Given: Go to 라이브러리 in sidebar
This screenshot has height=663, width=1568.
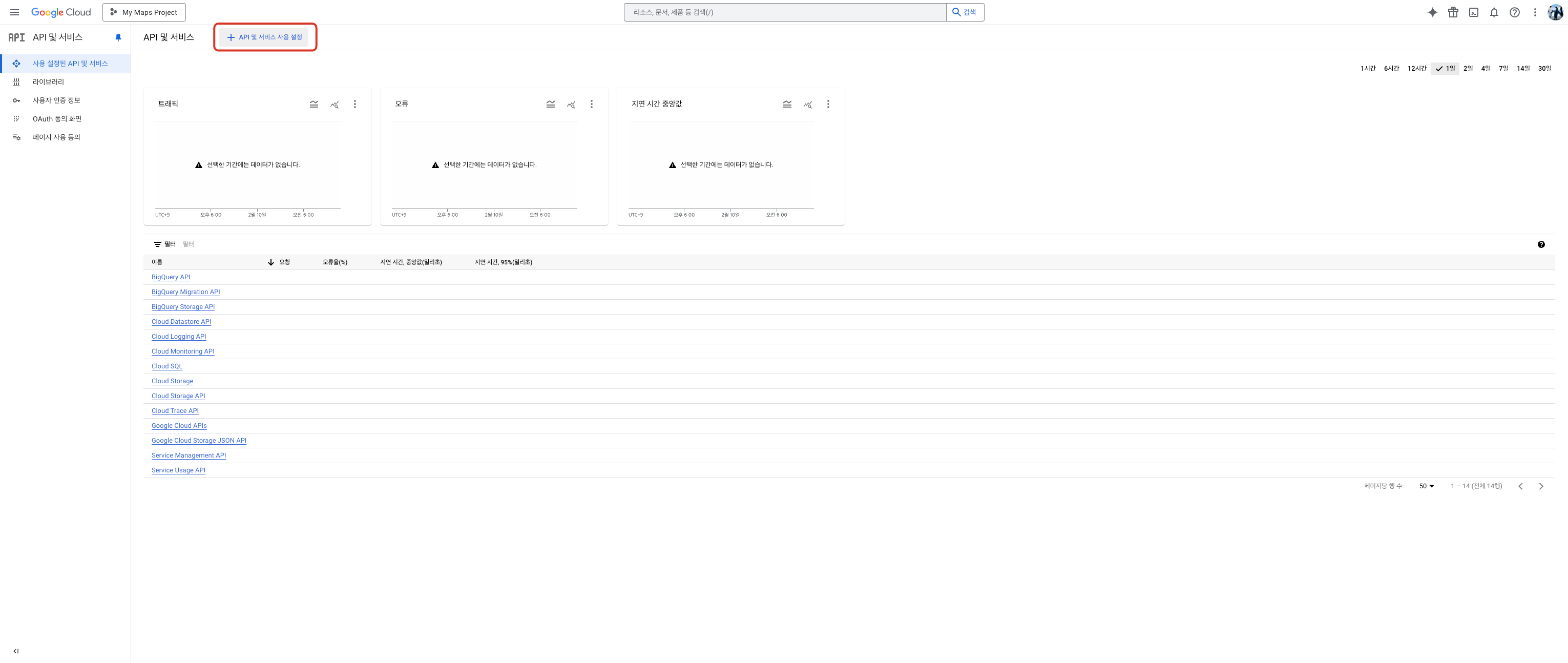Looking at the screenshot, I should click(48, 81).
